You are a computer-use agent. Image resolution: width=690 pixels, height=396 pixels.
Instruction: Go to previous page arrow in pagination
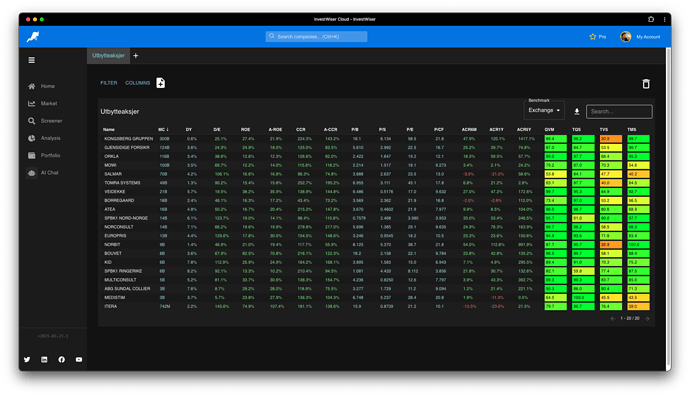613,318
